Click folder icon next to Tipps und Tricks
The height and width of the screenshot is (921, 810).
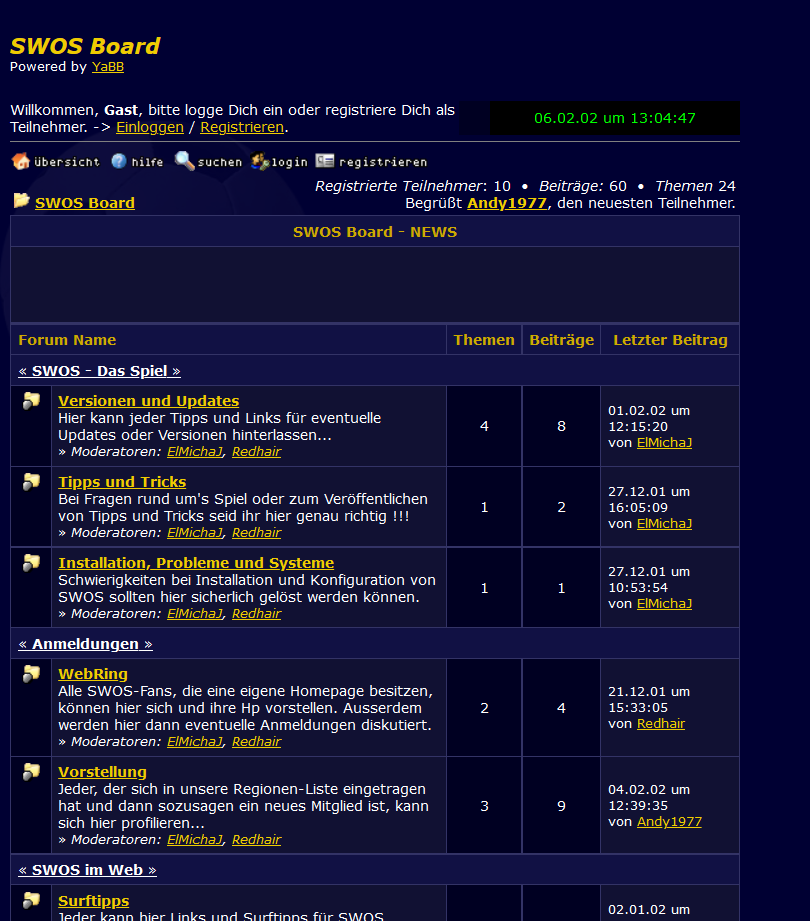(31, 482)
